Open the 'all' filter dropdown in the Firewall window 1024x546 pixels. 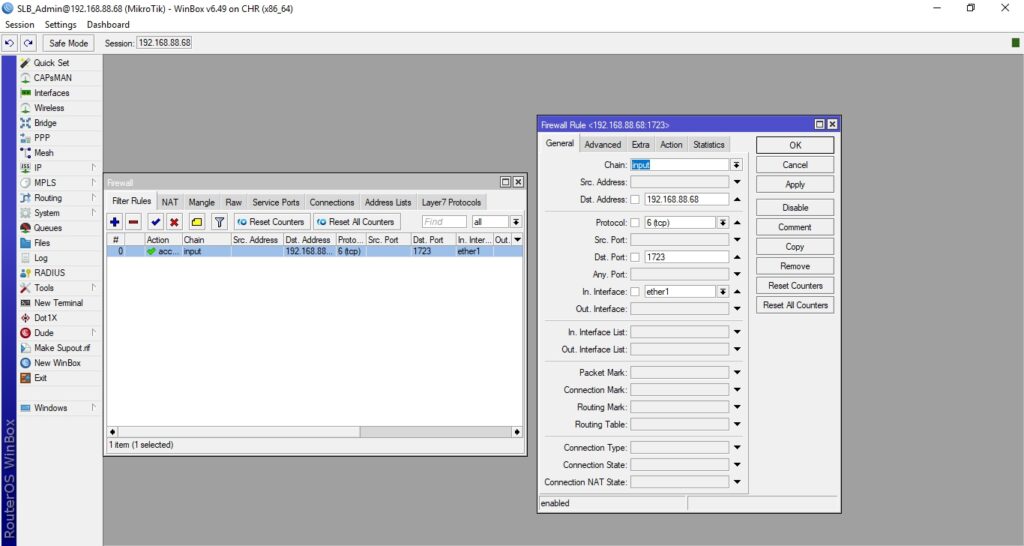pos(516,222)
